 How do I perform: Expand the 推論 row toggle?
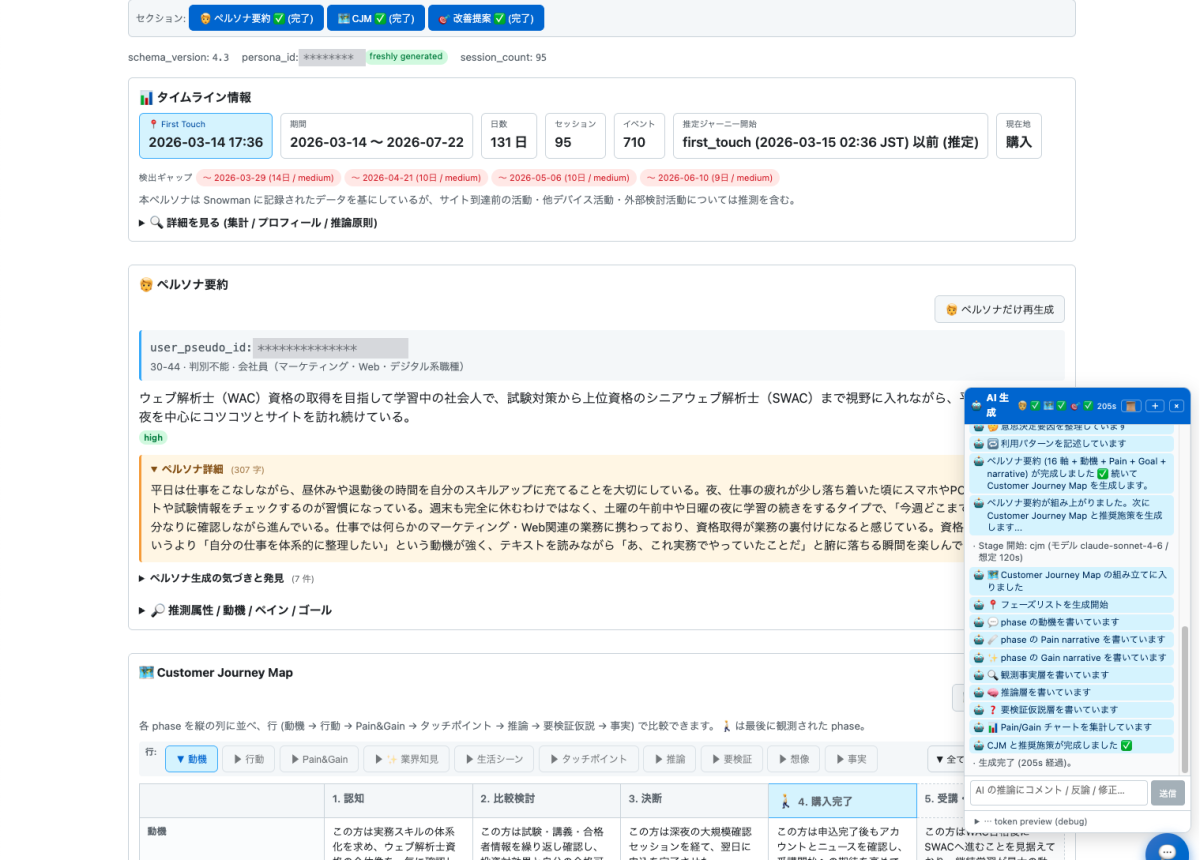[x=669, y=759]
